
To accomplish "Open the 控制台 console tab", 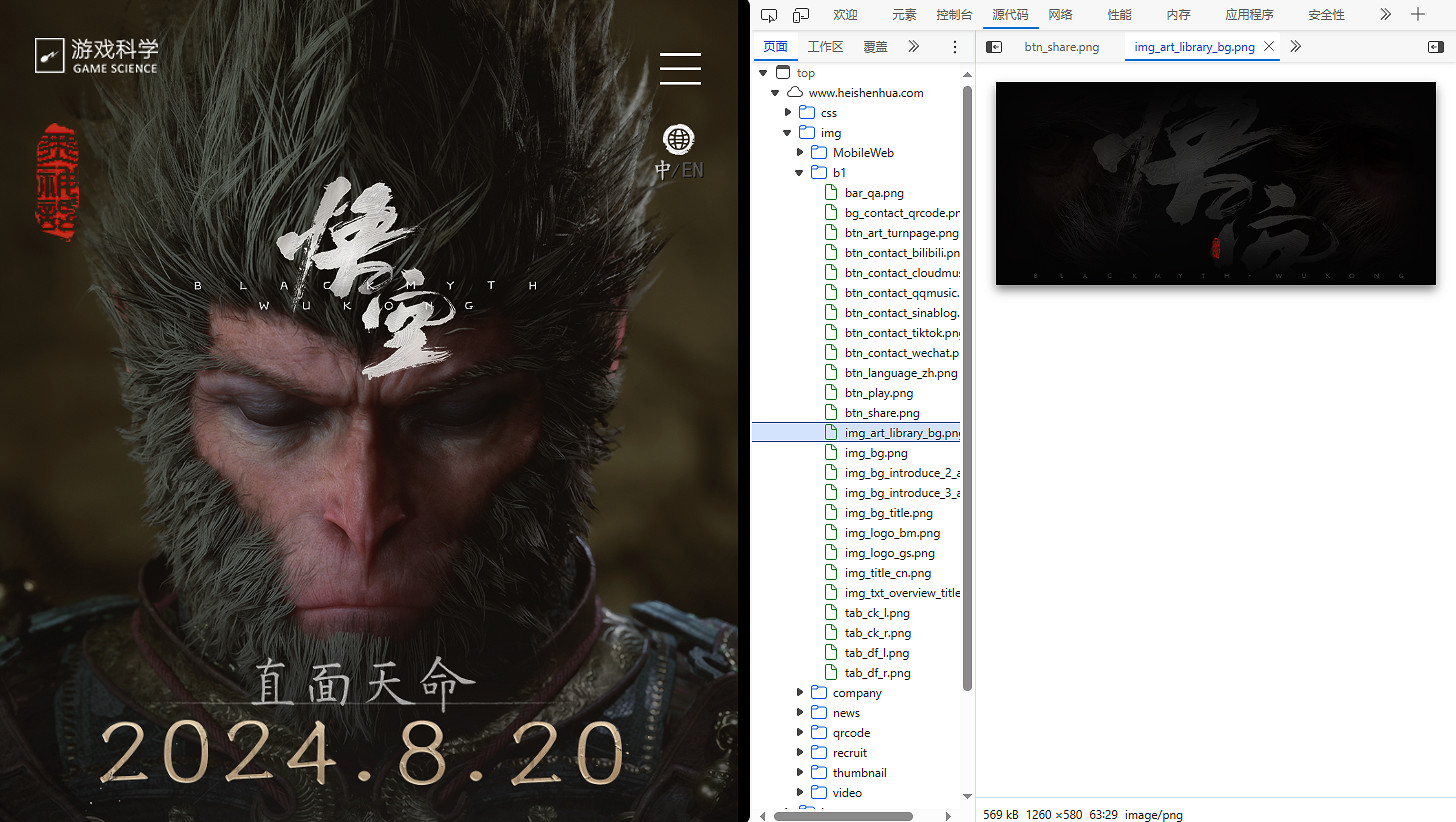I will coord(954,15).
